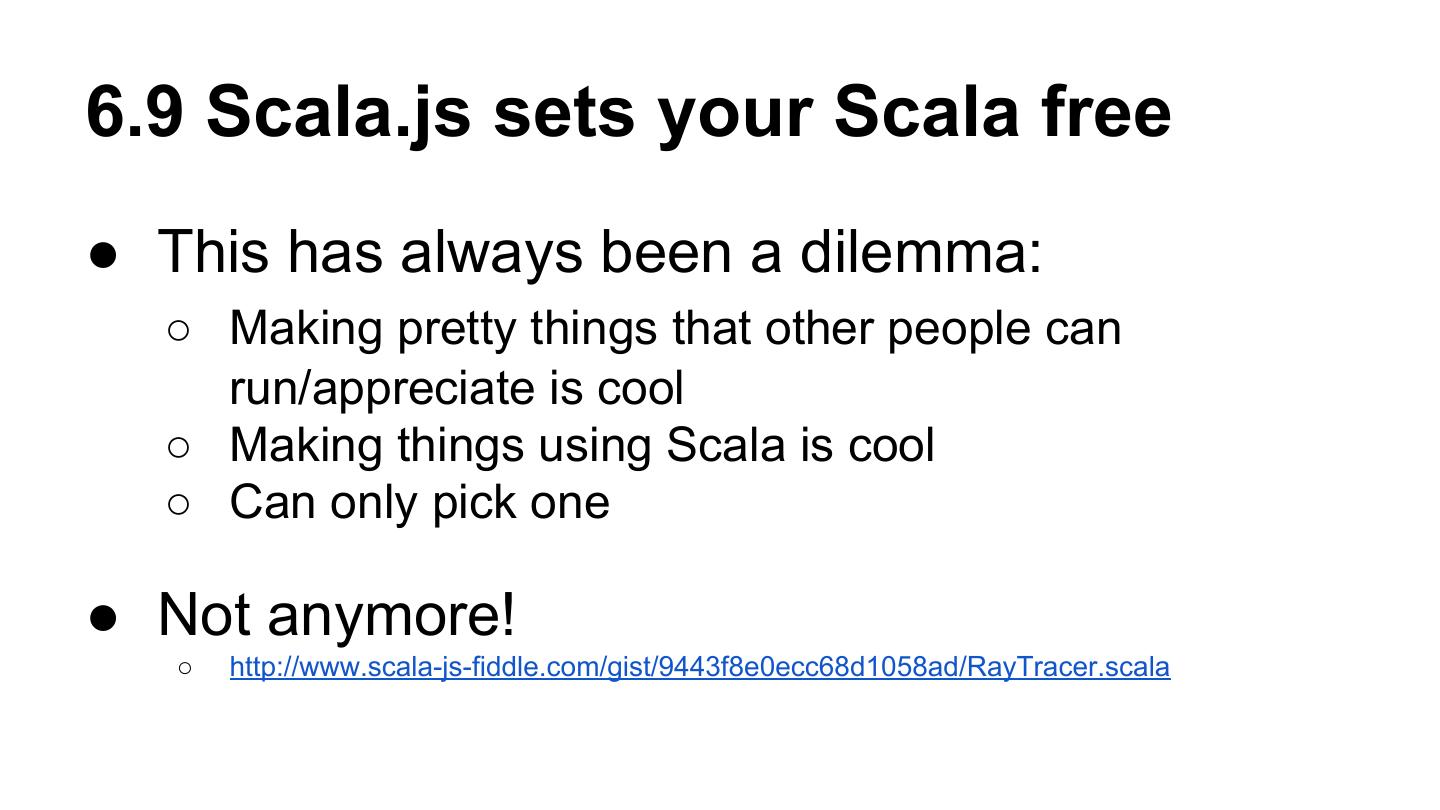Click the "run/appreciate is cool" line
Image resolution: width=1440 pixels, height=810 pixels.
coord(456,388)
